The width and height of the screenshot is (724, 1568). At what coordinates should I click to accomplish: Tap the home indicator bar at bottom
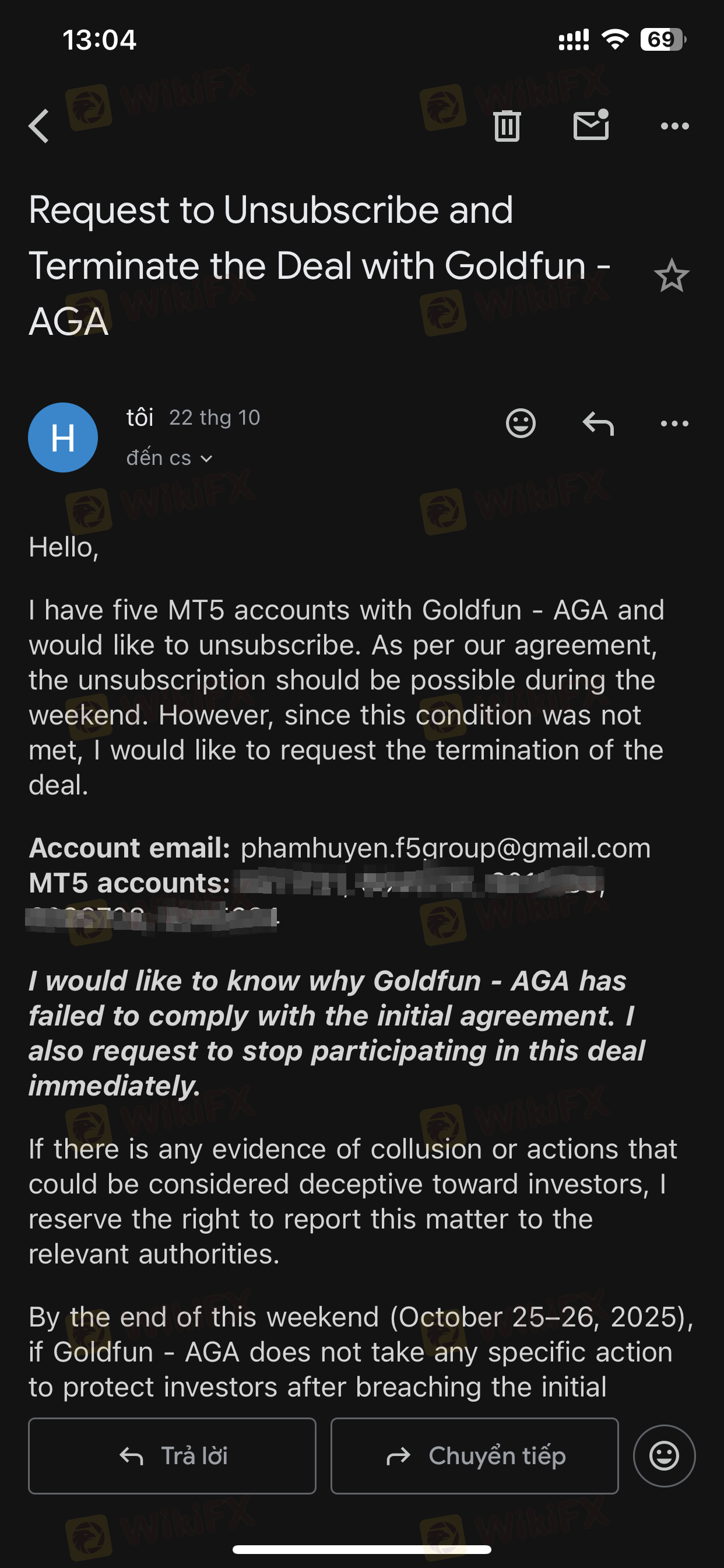[x=362, y=1549]
